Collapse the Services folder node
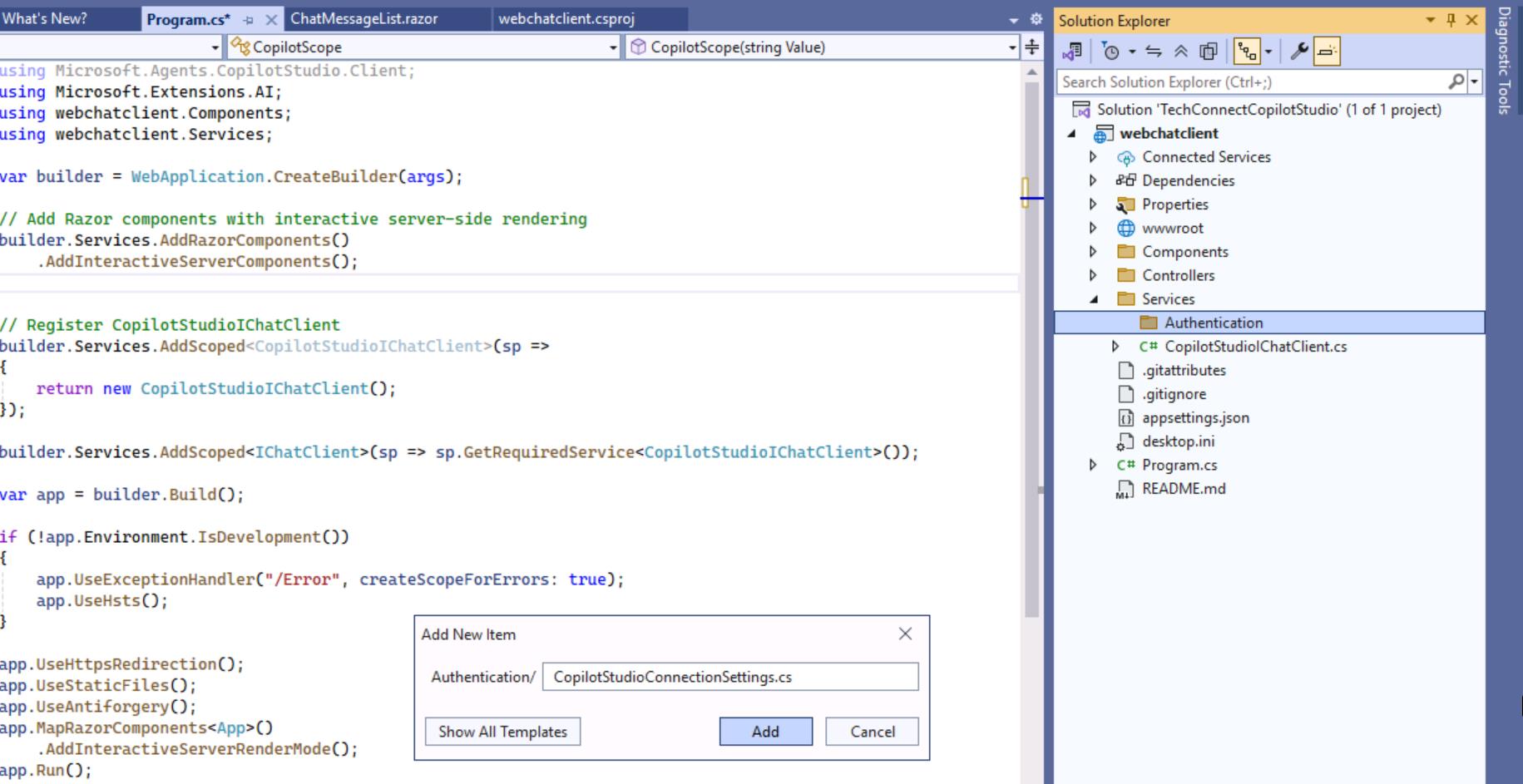 pos(1093,299)
